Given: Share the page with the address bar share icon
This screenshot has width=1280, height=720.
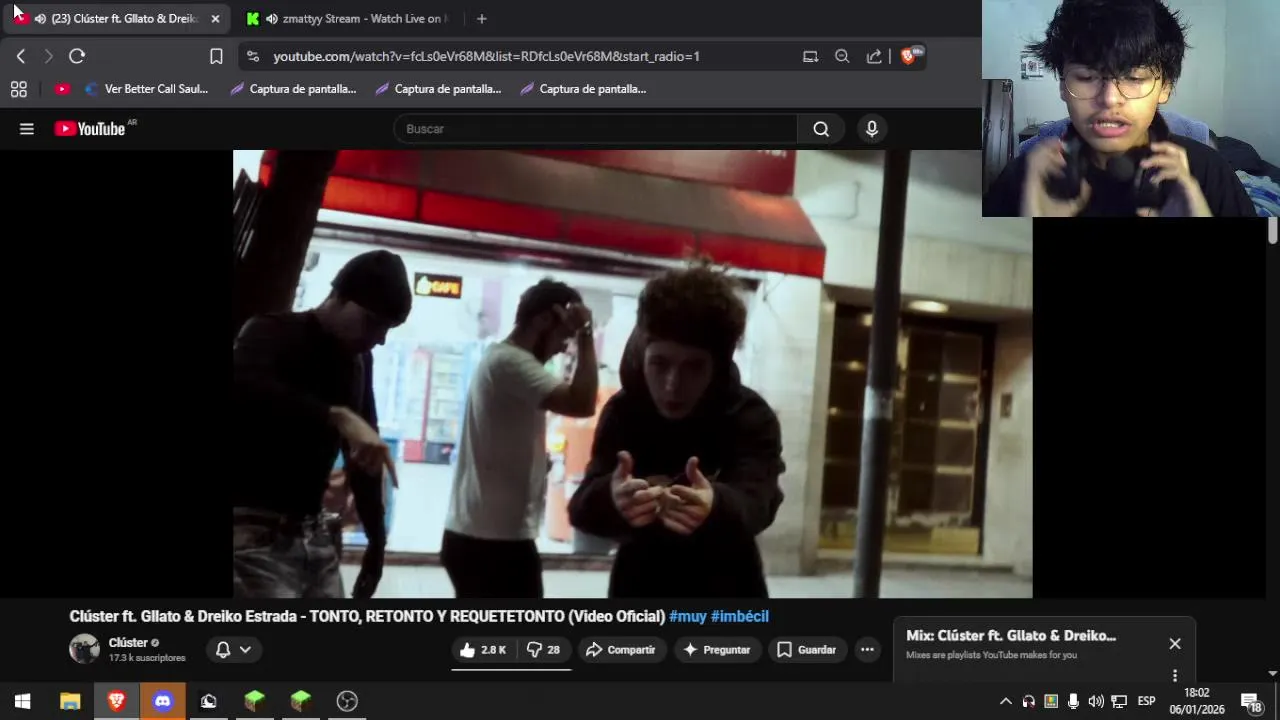Looking at the screenshot, I should 874,57.
